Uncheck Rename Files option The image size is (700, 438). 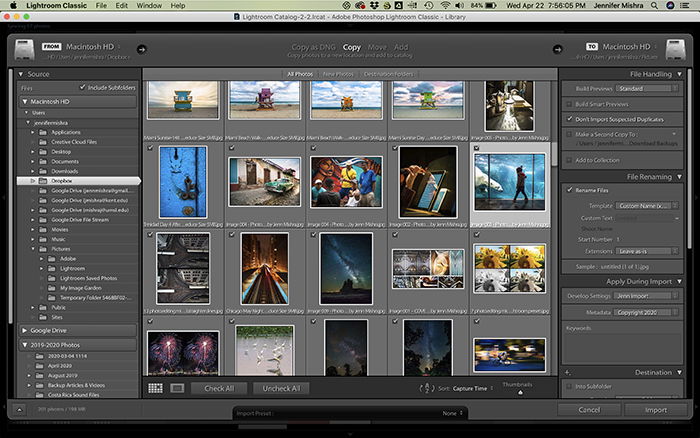point(570,190)
